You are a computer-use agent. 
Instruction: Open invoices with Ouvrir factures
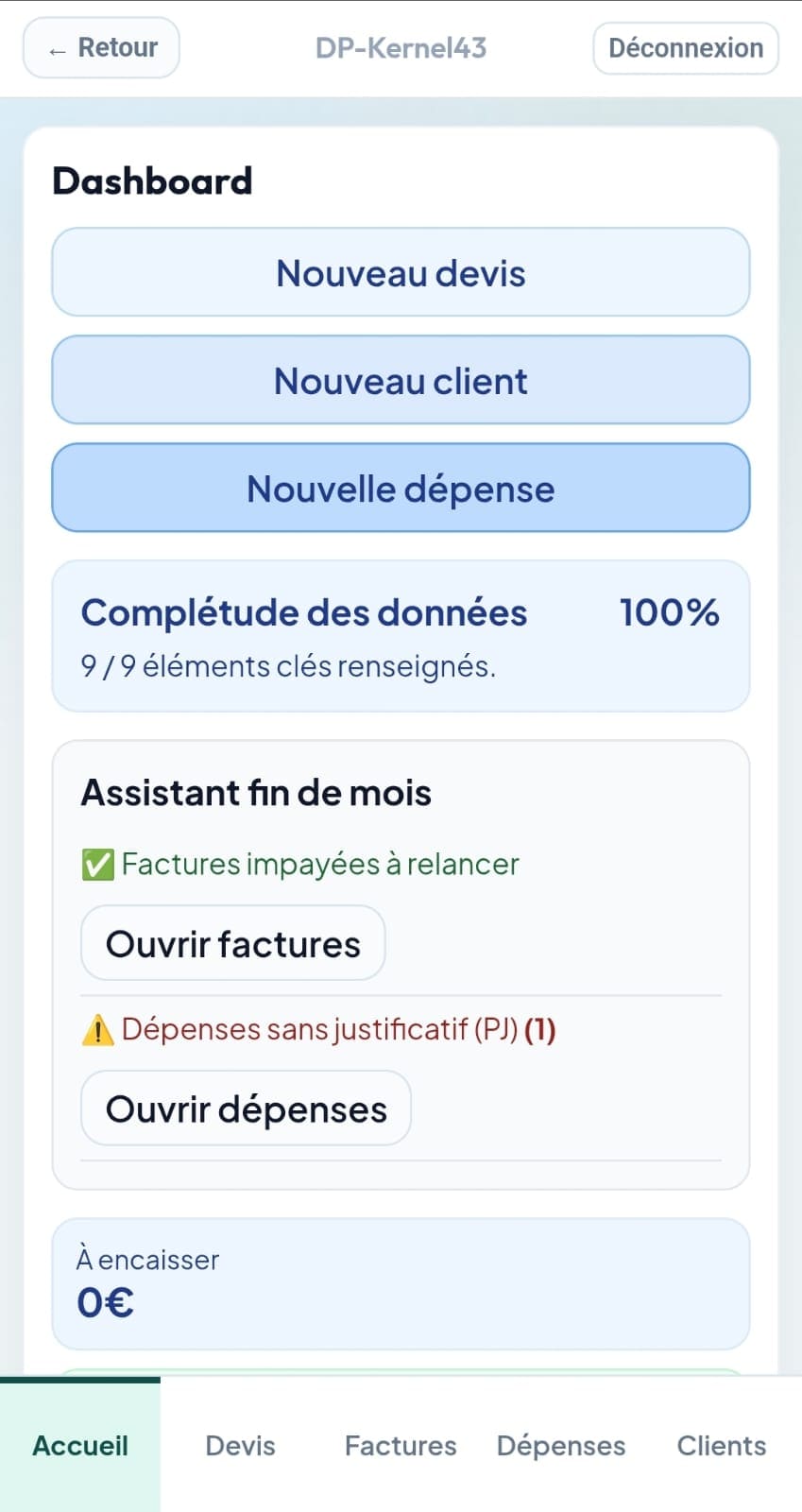coord(232,944)
